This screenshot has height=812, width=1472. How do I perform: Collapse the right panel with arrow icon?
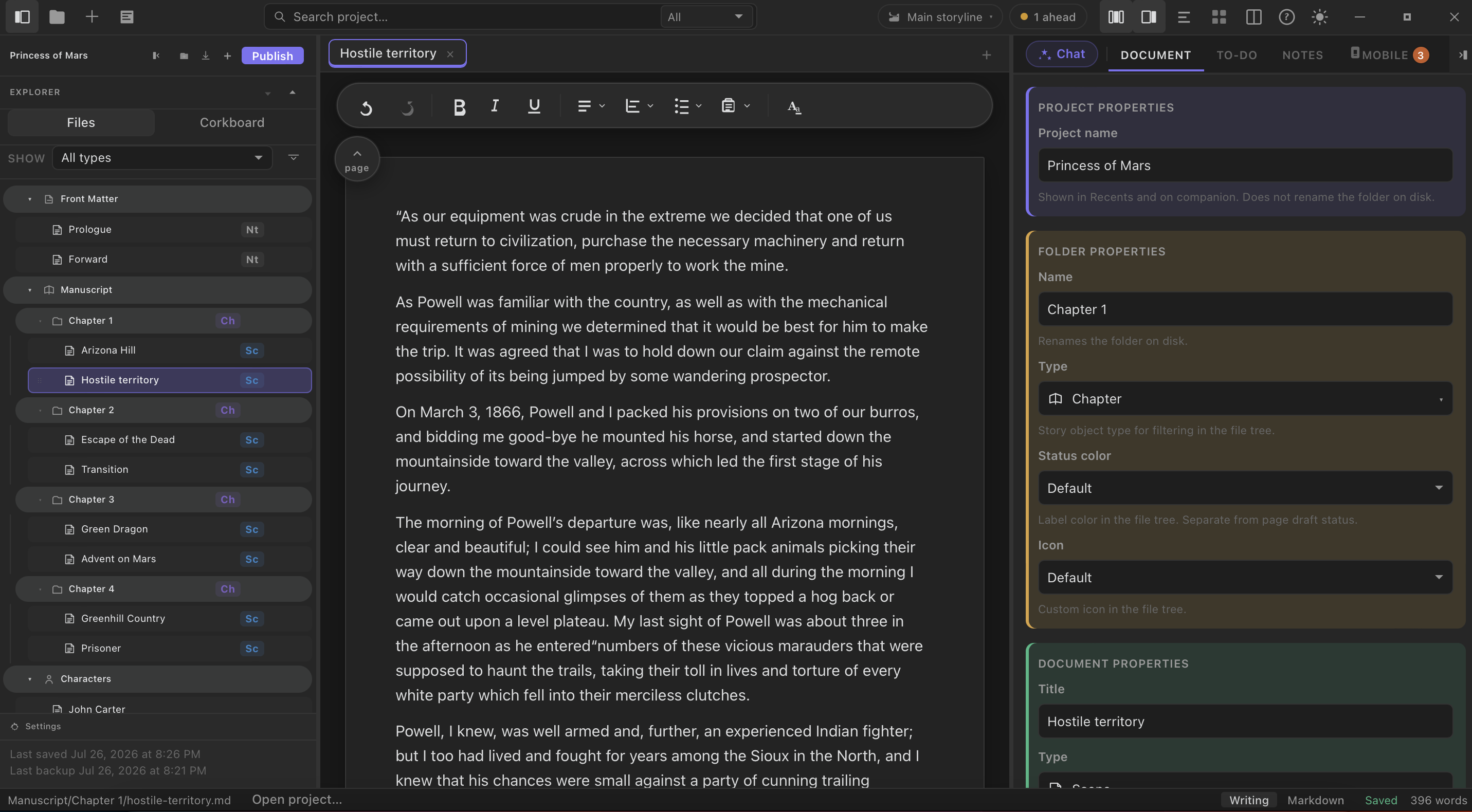pos(1462,55)
